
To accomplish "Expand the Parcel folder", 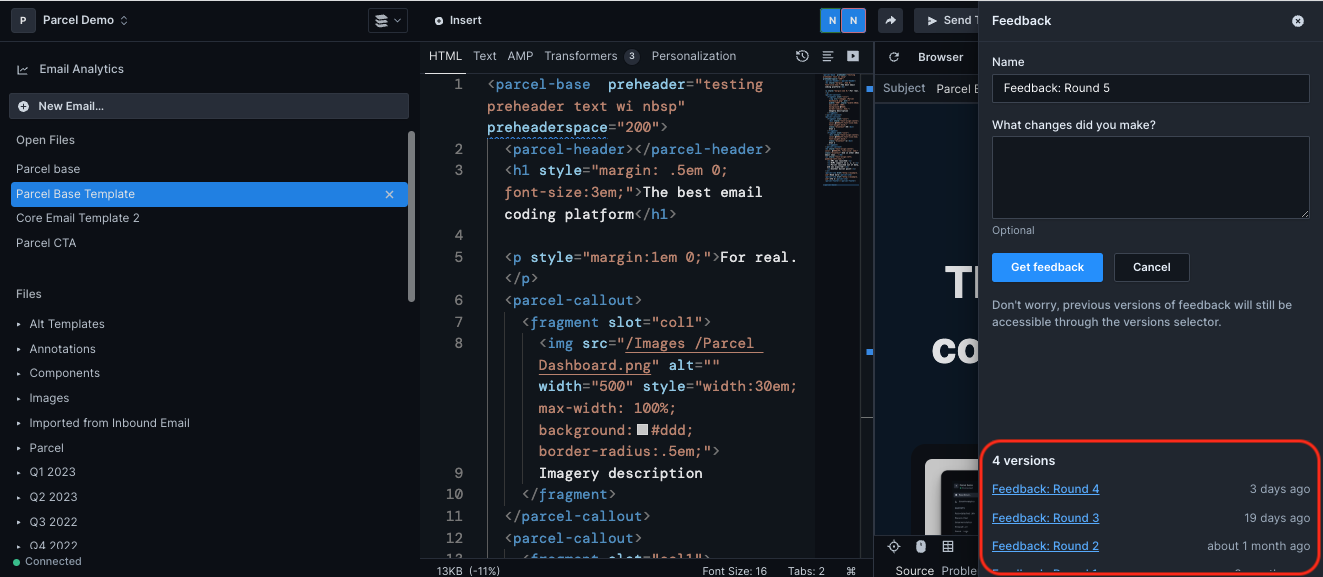I will (40, 448).
